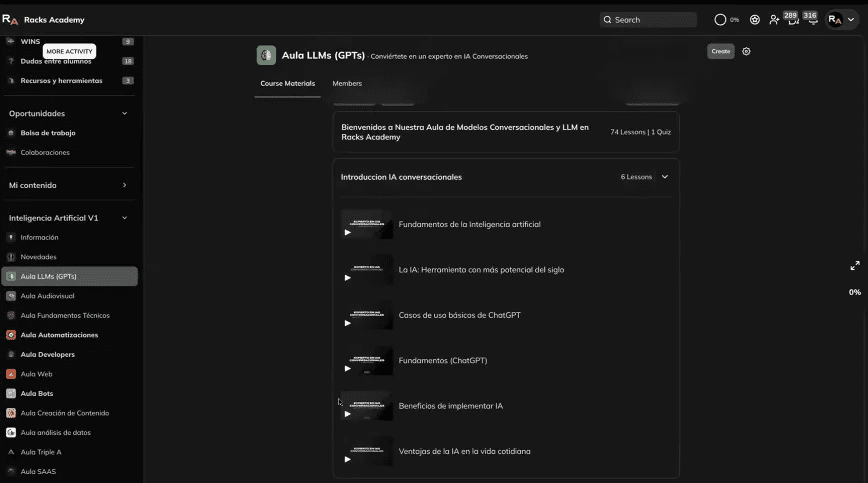Open notifications icon with 316 badge

810,19
